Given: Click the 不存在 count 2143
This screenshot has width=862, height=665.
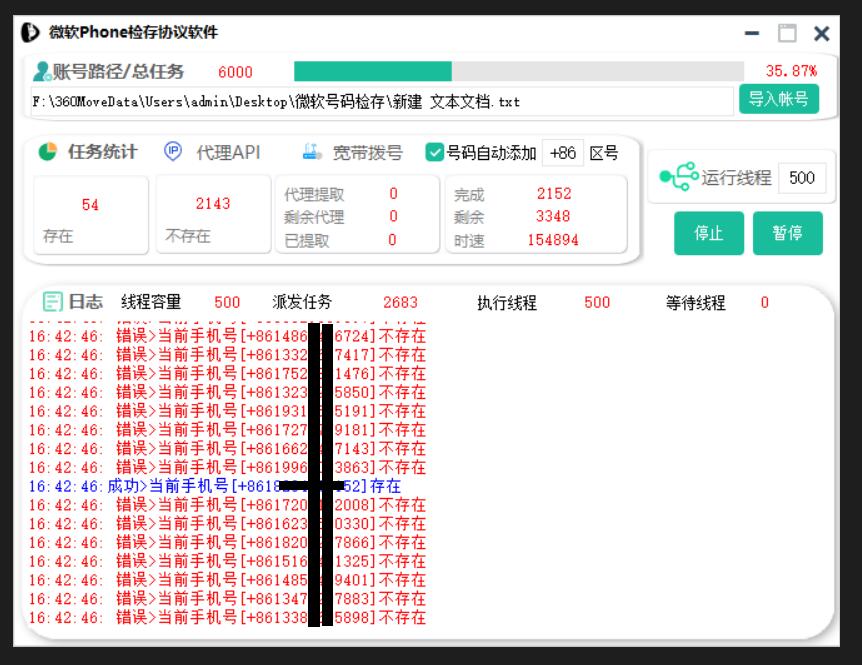Looking at the screenshot, I should pyautogui.click(x=213, y=204).
